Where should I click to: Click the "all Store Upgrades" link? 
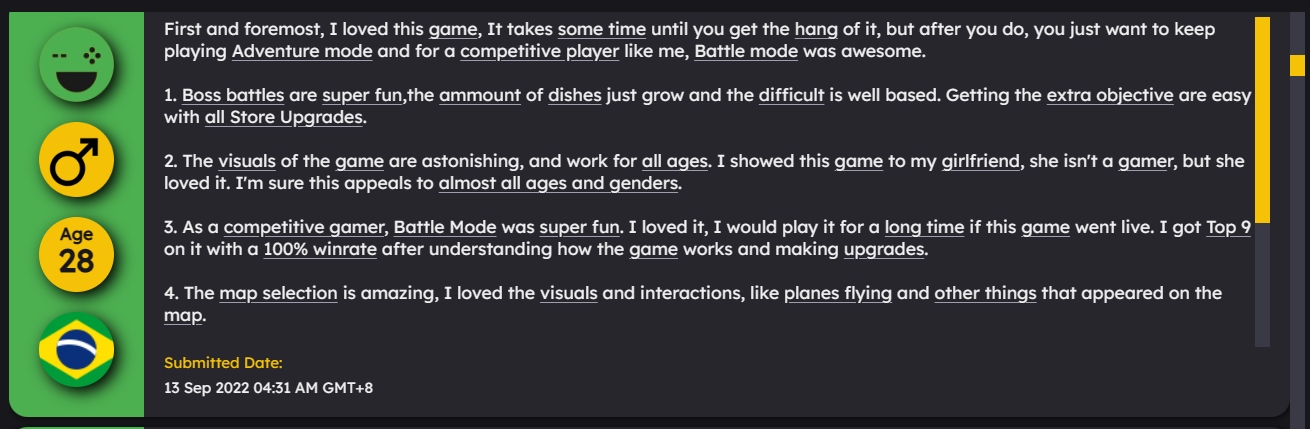pos(283,118)
